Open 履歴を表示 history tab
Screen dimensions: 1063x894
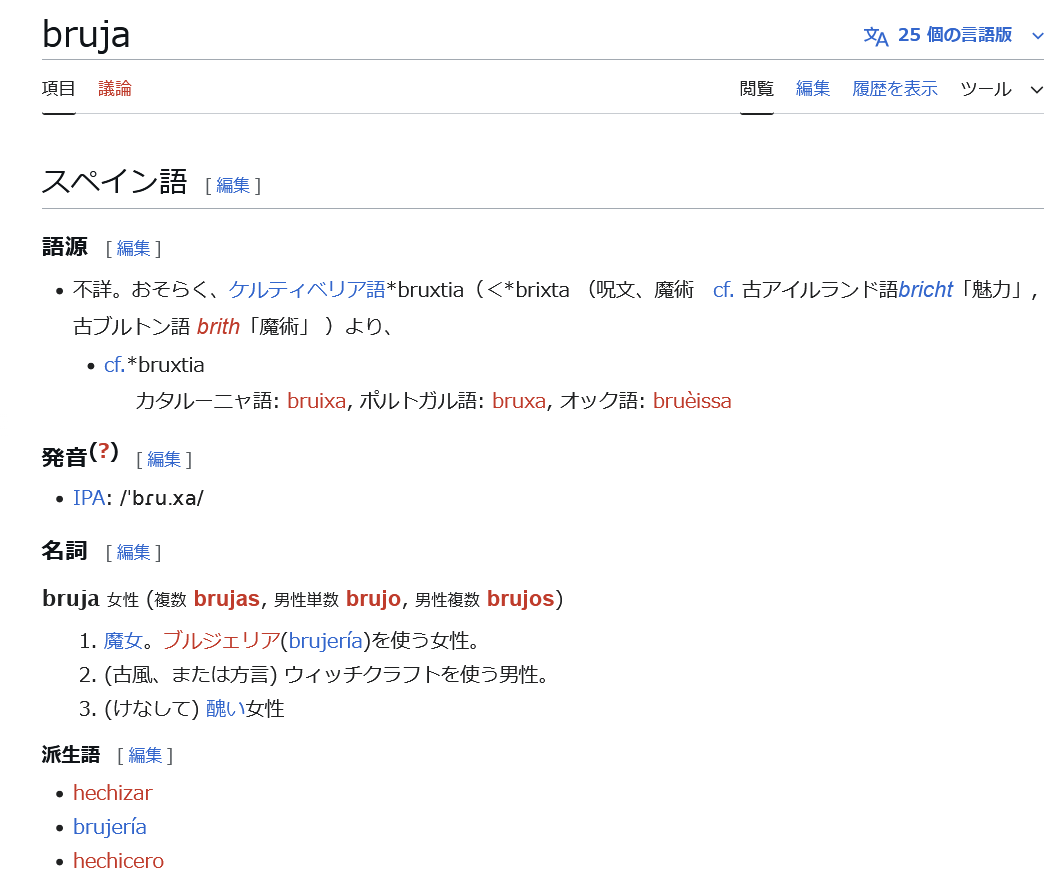click(x=895, y=89)
